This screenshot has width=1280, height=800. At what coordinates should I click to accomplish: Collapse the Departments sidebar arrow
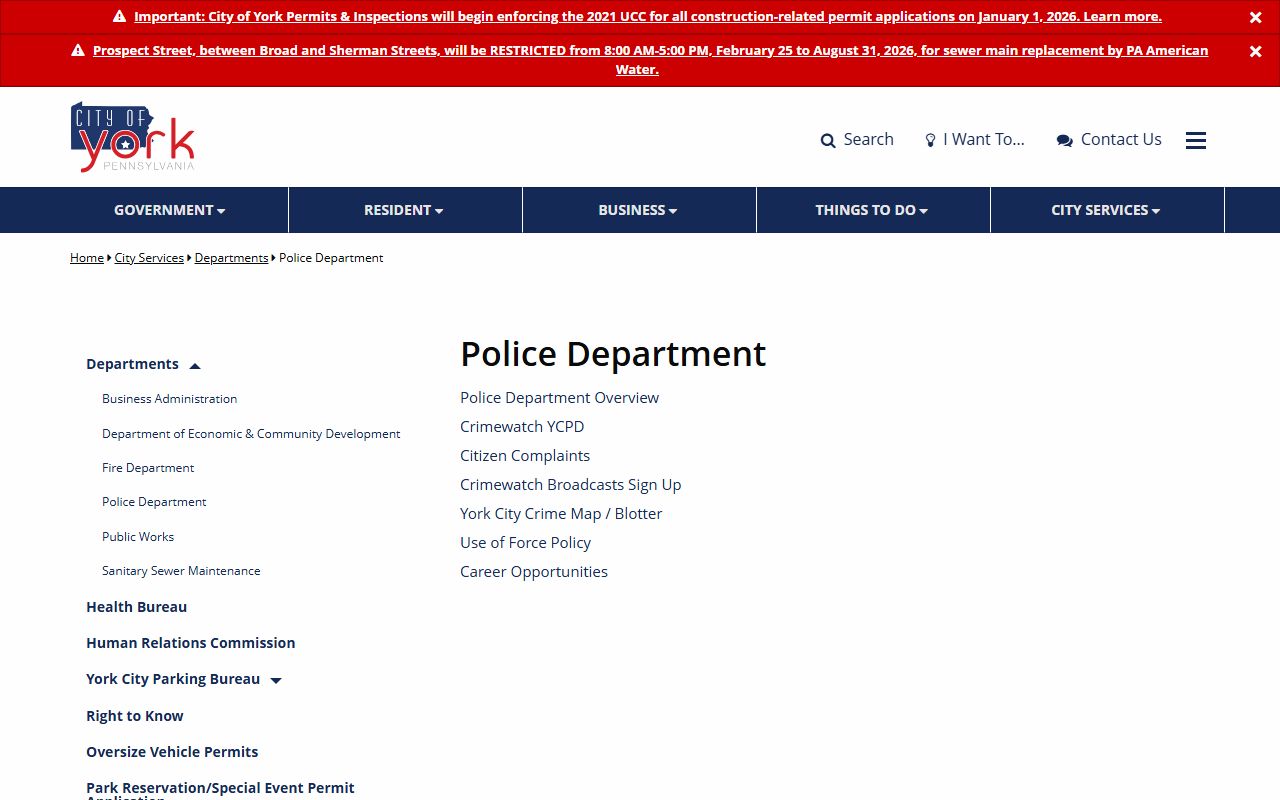[195, 366]
